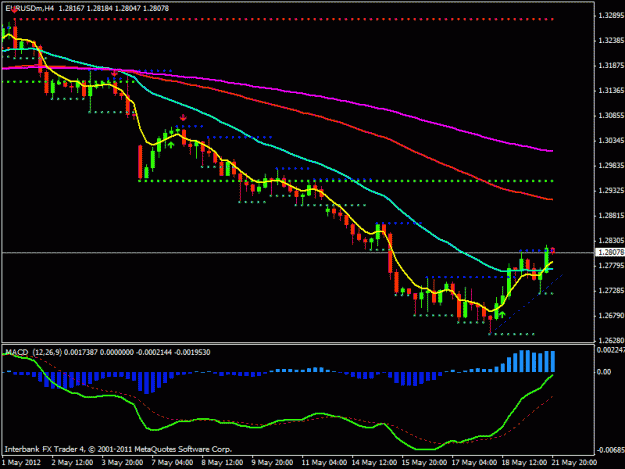The height and width of the screenshot is (469, 625).
Task: Click the red marker on the latest candle
Action: pos(552,251)
